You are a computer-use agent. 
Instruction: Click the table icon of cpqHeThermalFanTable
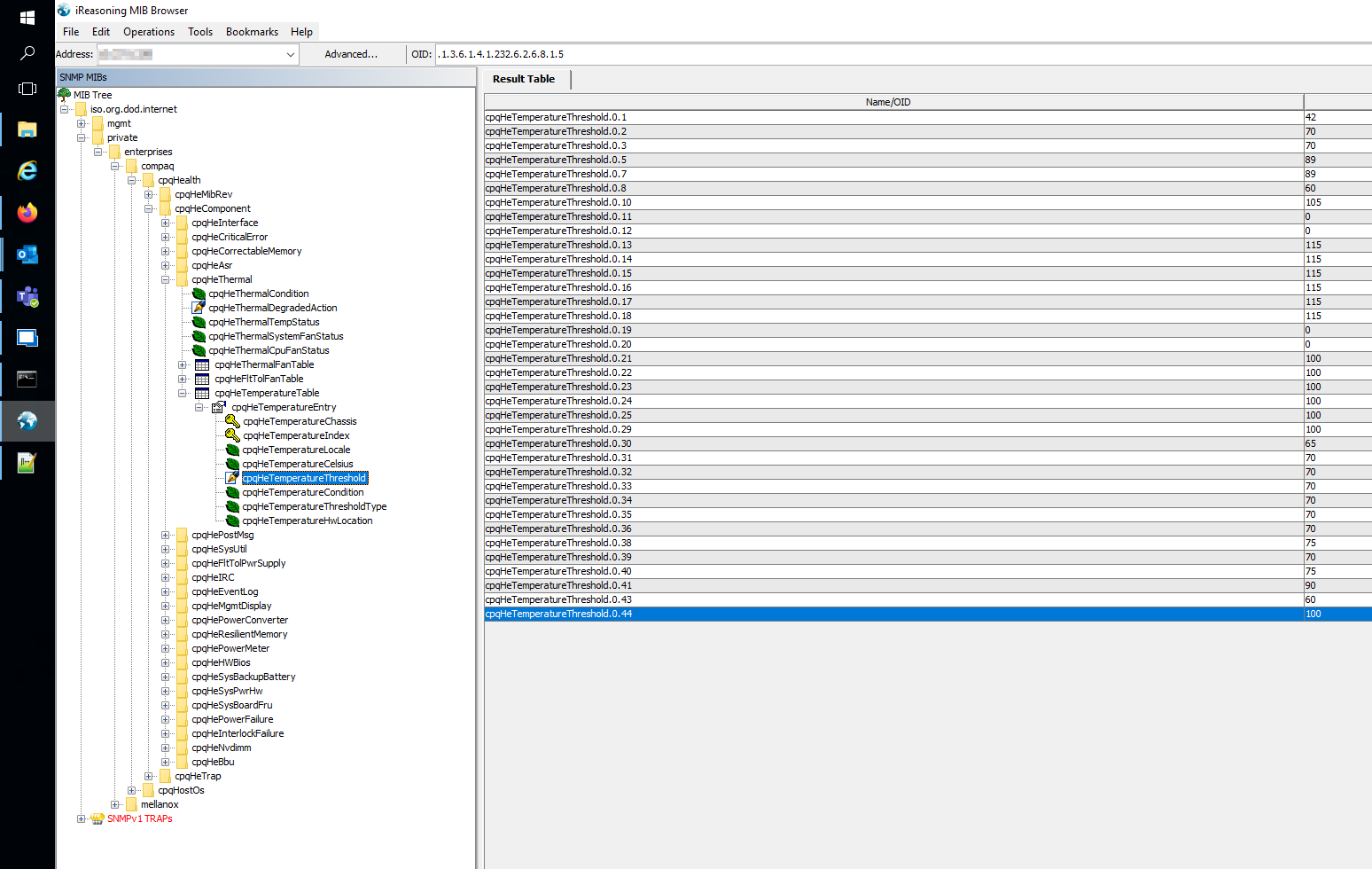pyautogui.click(x=202, y=364)
